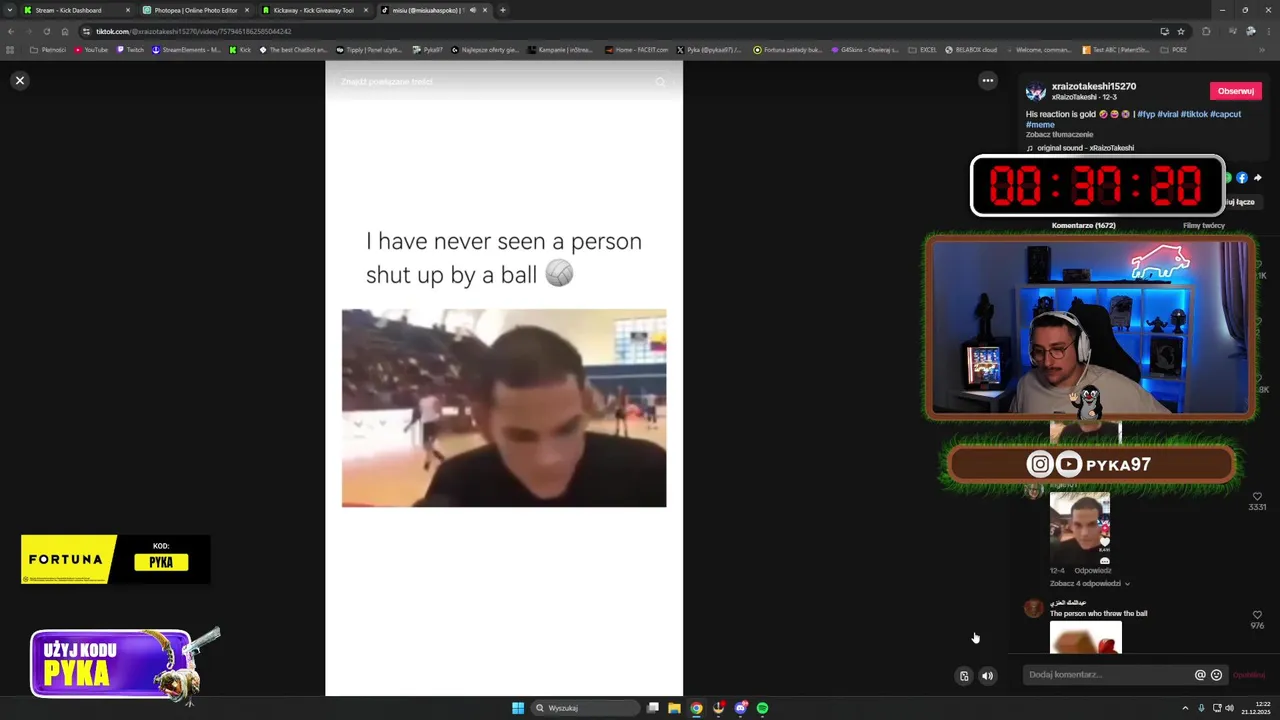Screen dimensions: 1280x720
Task: Switch to Photopea Online Photo Editor tab
Action: [x=195, y=10]
